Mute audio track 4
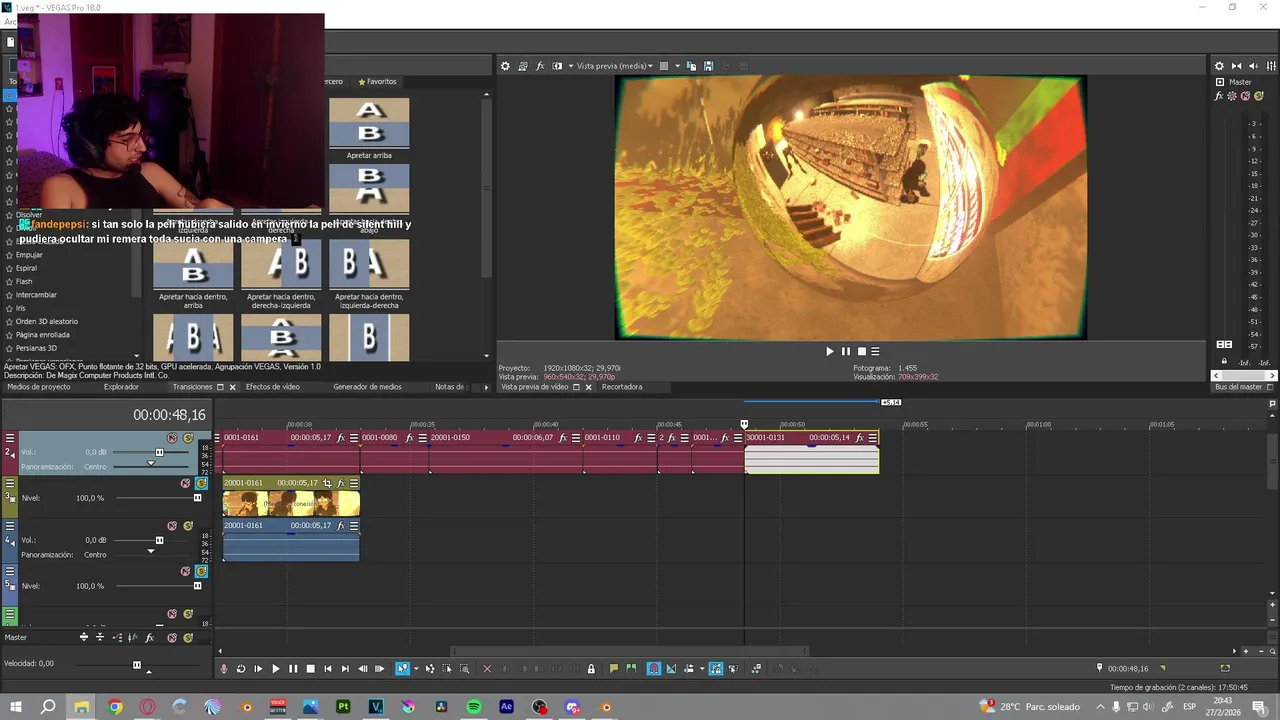Image resolution: width=1280 pixels, height=720 pixels. (172, 526)
